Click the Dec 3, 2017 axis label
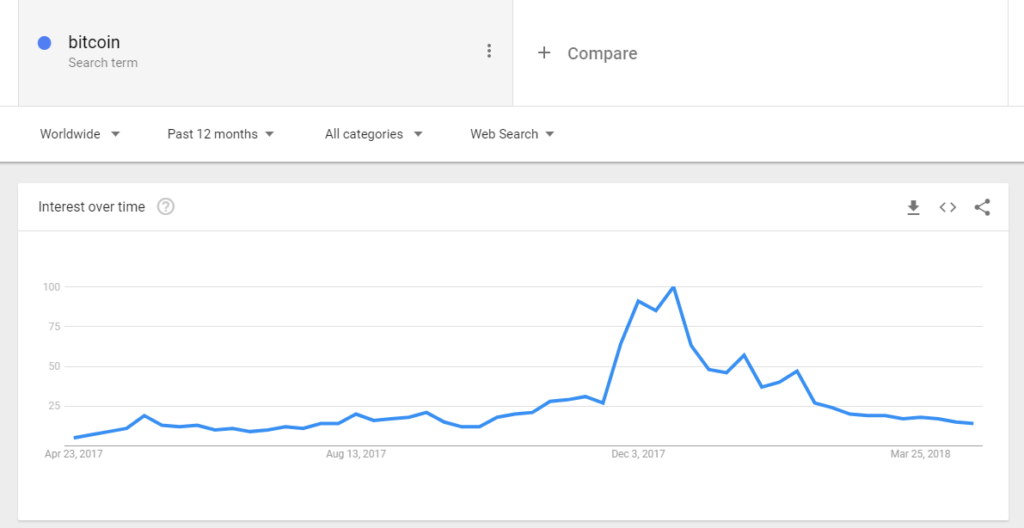 638,454
